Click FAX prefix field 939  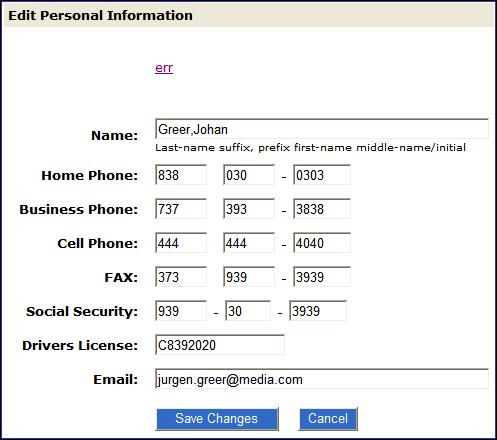click(249, 277)
